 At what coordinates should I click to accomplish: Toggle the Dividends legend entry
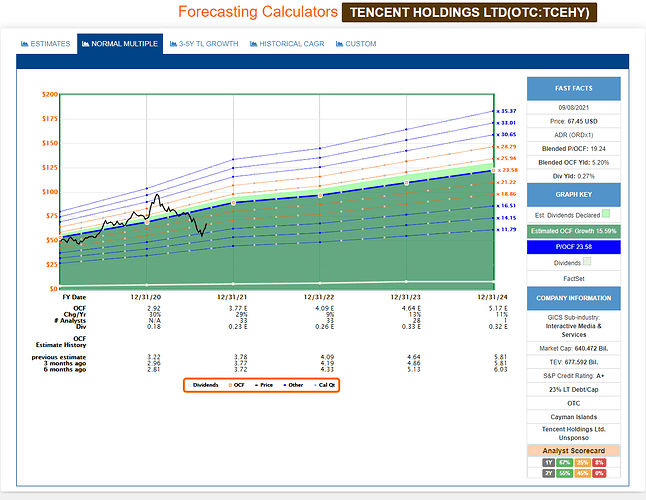coord(203,385)
